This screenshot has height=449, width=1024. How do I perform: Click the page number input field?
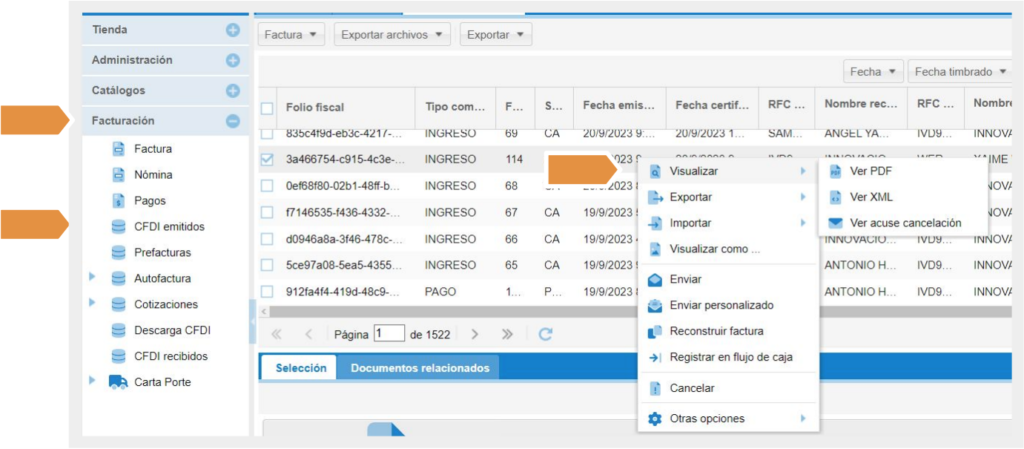pyautogui.click(x=388, y=334)
